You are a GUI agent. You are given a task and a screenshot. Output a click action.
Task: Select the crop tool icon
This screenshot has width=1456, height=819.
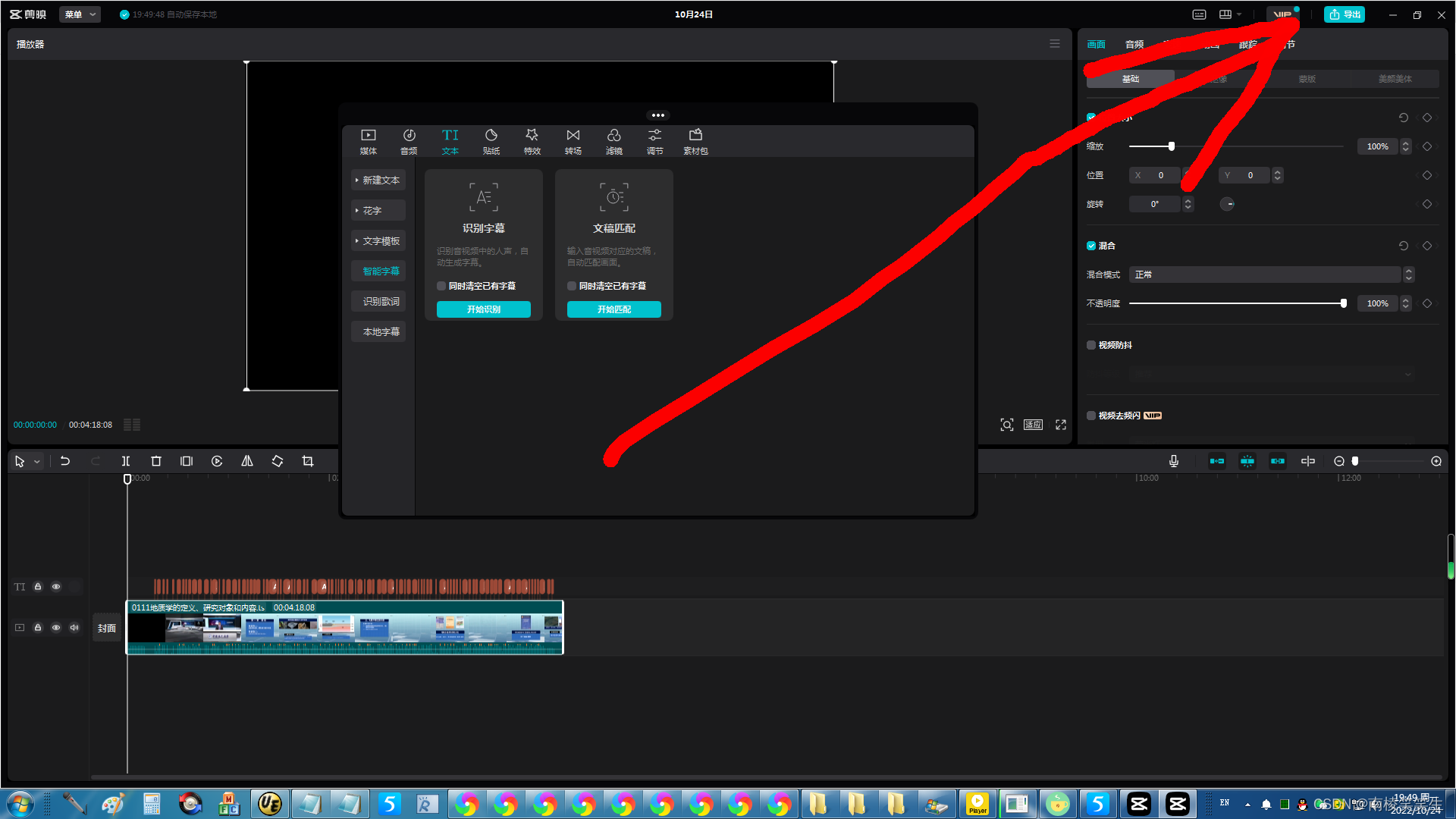(307, 461)
